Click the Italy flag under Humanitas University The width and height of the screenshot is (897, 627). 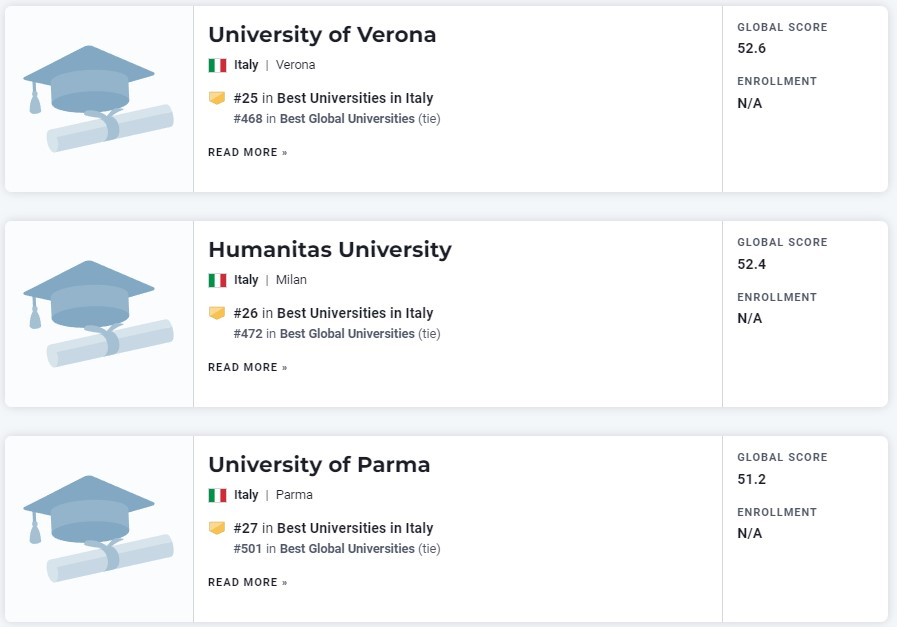click(217, 280)
